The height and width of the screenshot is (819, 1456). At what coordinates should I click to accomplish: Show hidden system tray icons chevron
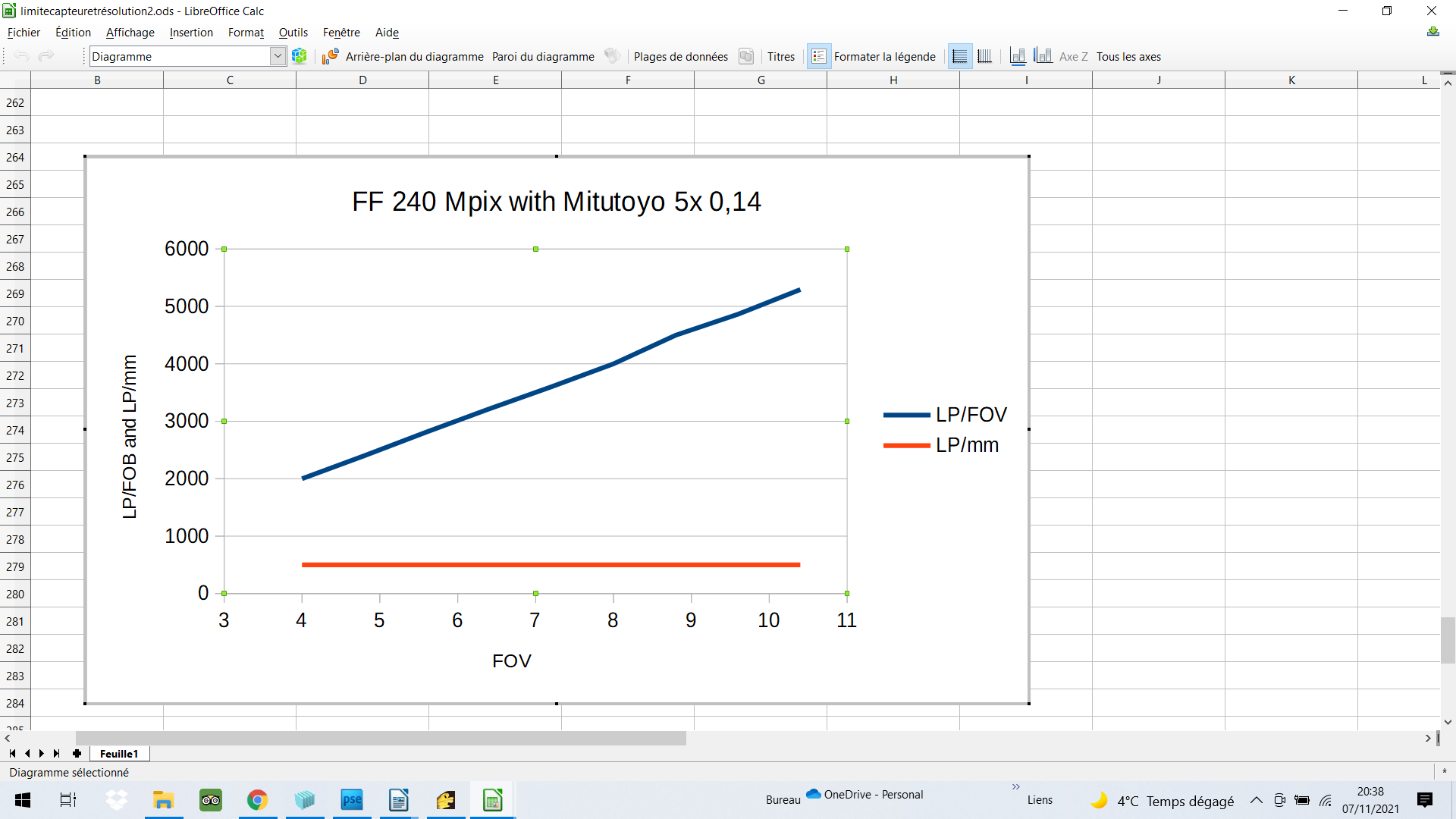point(1256,800)
